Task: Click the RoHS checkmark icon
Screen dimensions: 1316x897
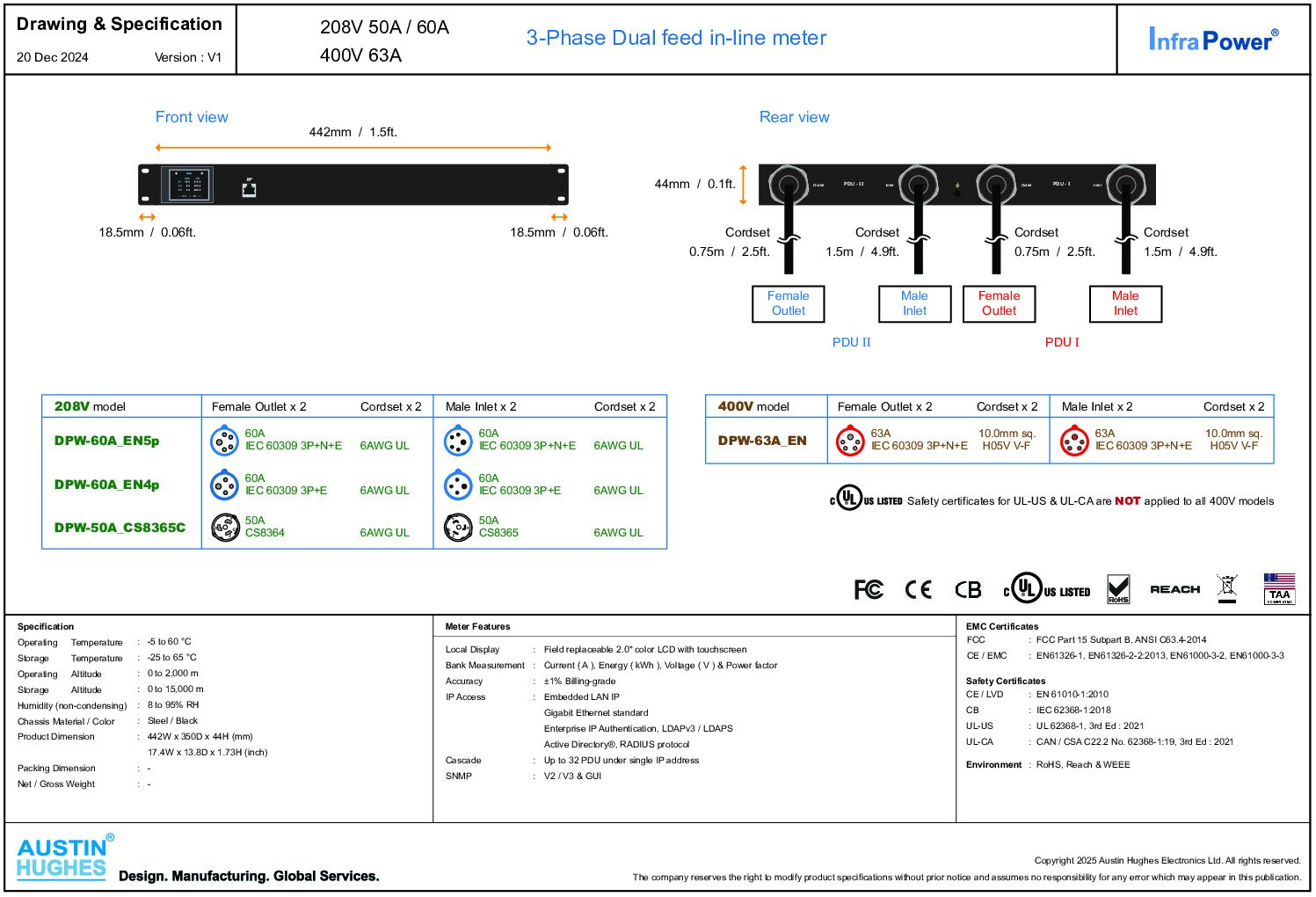Action: click(1118, 589)
